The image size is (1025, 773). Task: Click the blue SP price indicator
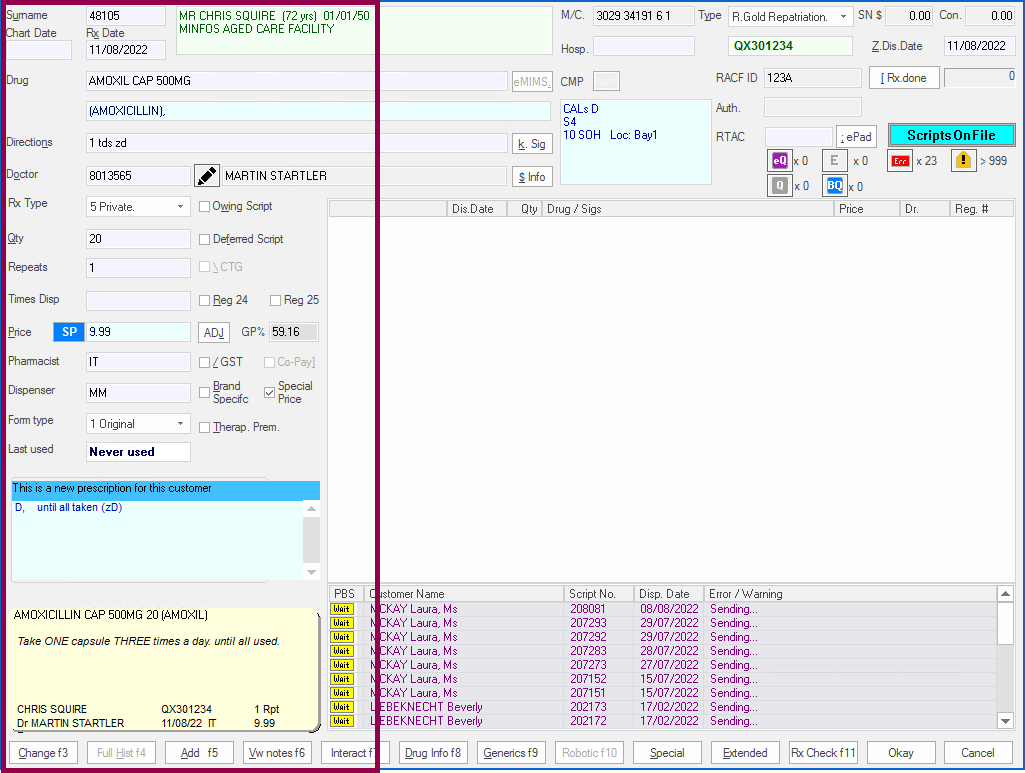(69, 332)
